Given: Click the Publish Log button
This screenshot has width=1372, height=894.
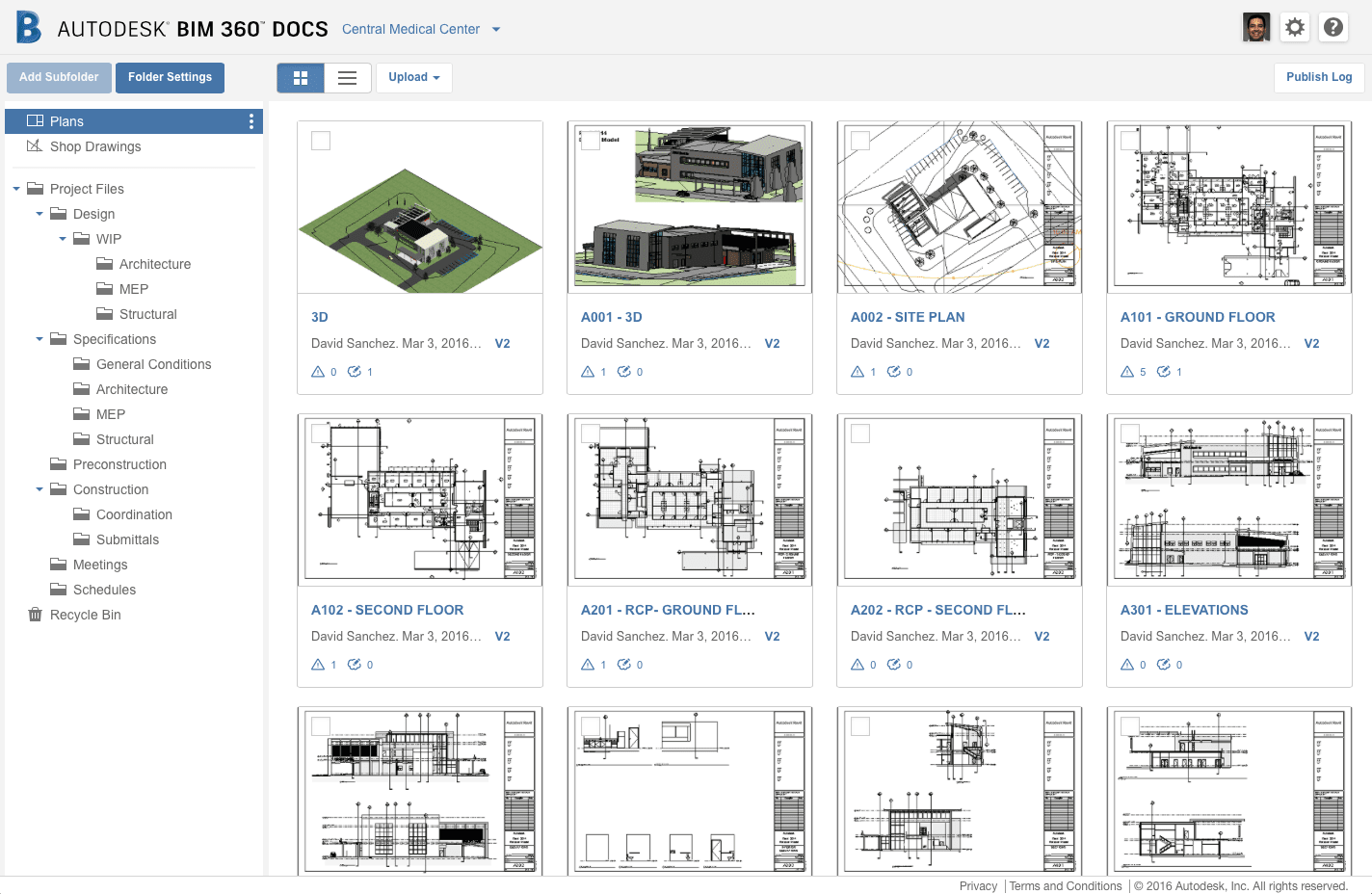Looking at the screenshot, I should [1318, 77].
